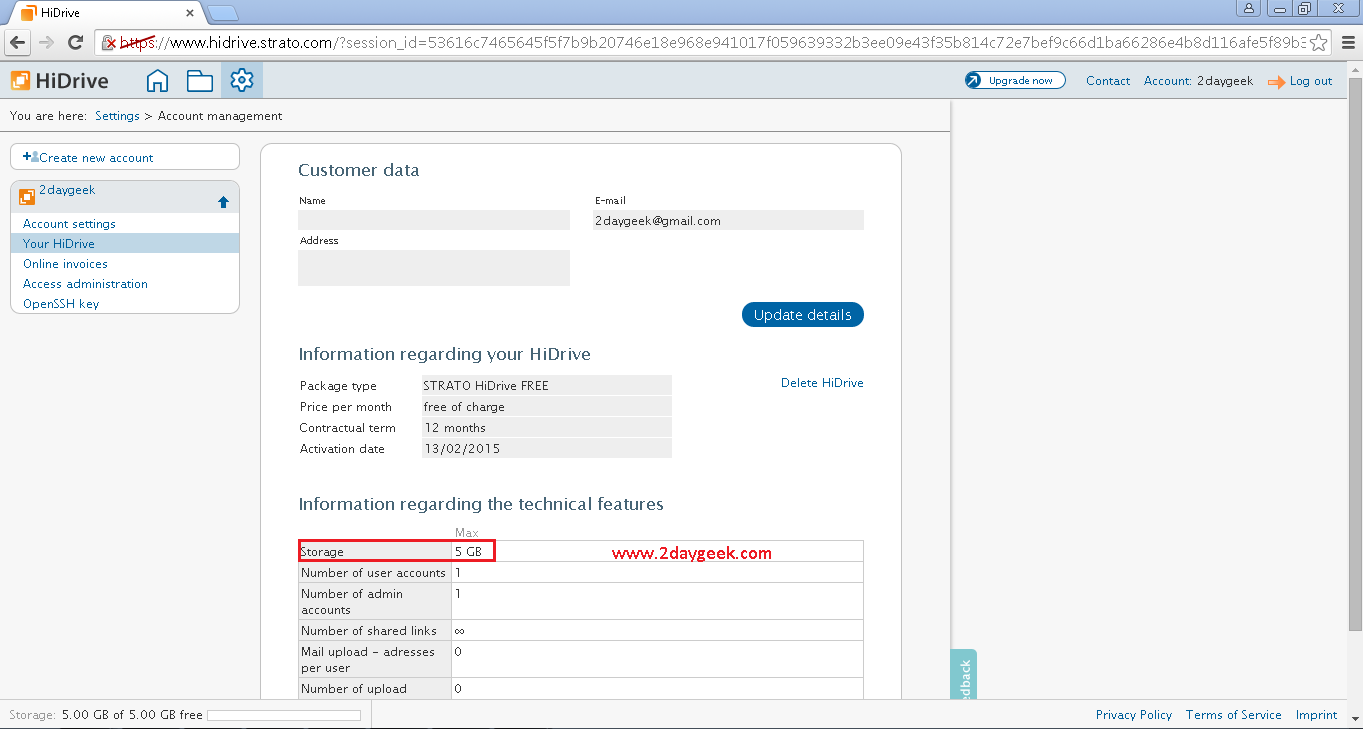Open OpenSSH key in sidebar
1363x729 pixels.
coord(61,304)
